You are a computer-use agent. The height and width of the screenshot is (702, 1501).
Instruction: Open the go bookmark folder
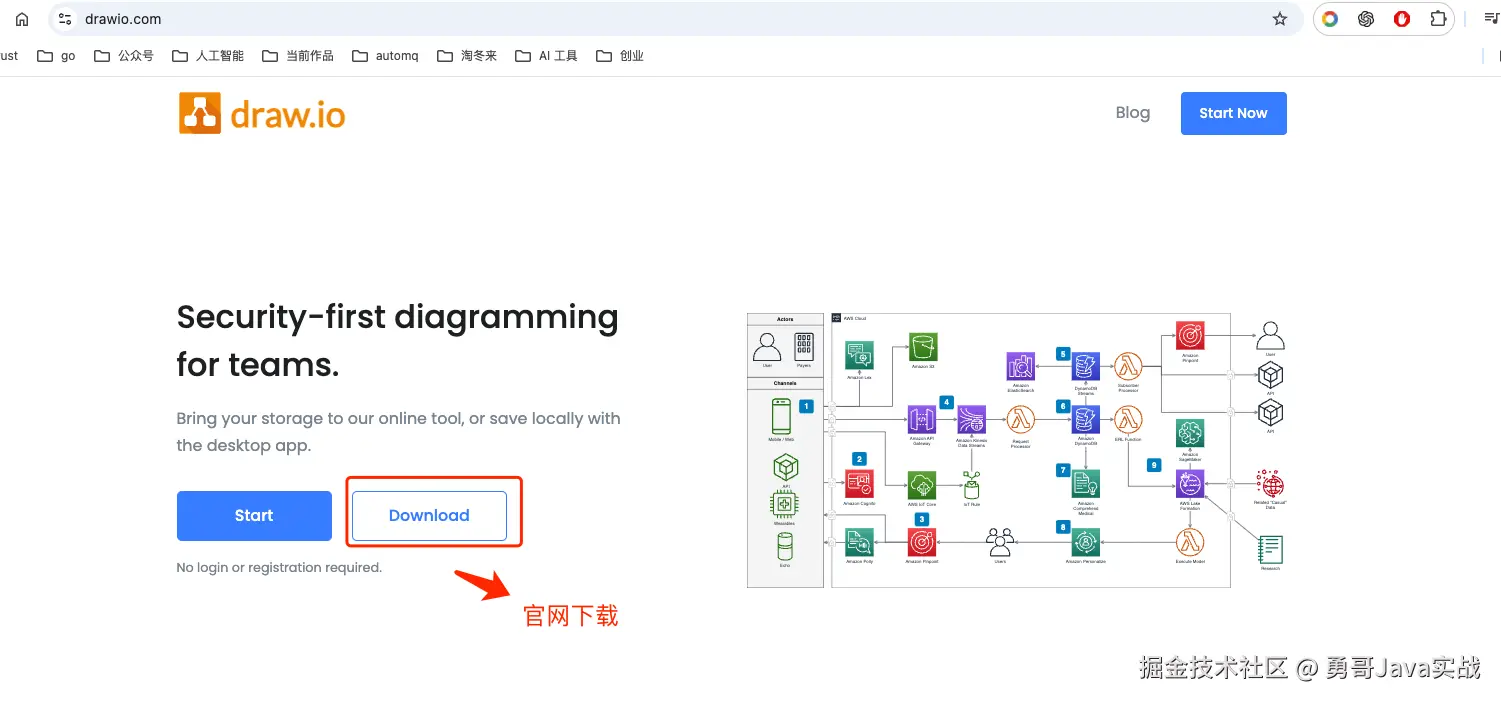[x=56, y=56]
